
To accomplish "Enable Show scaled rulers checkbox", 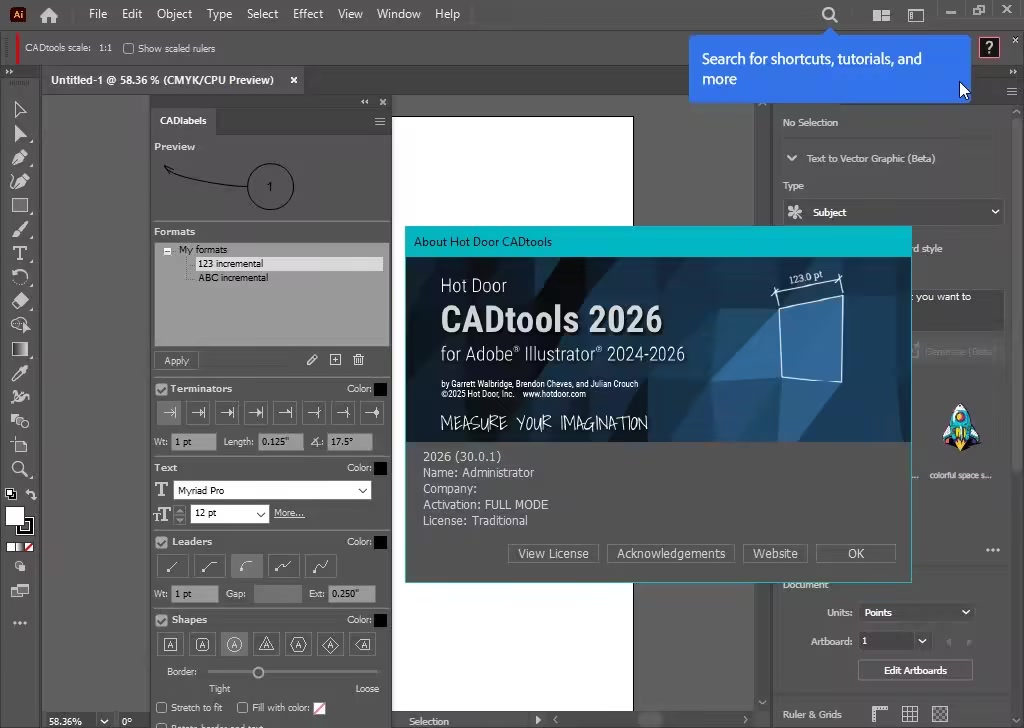I will click(129, 49).
